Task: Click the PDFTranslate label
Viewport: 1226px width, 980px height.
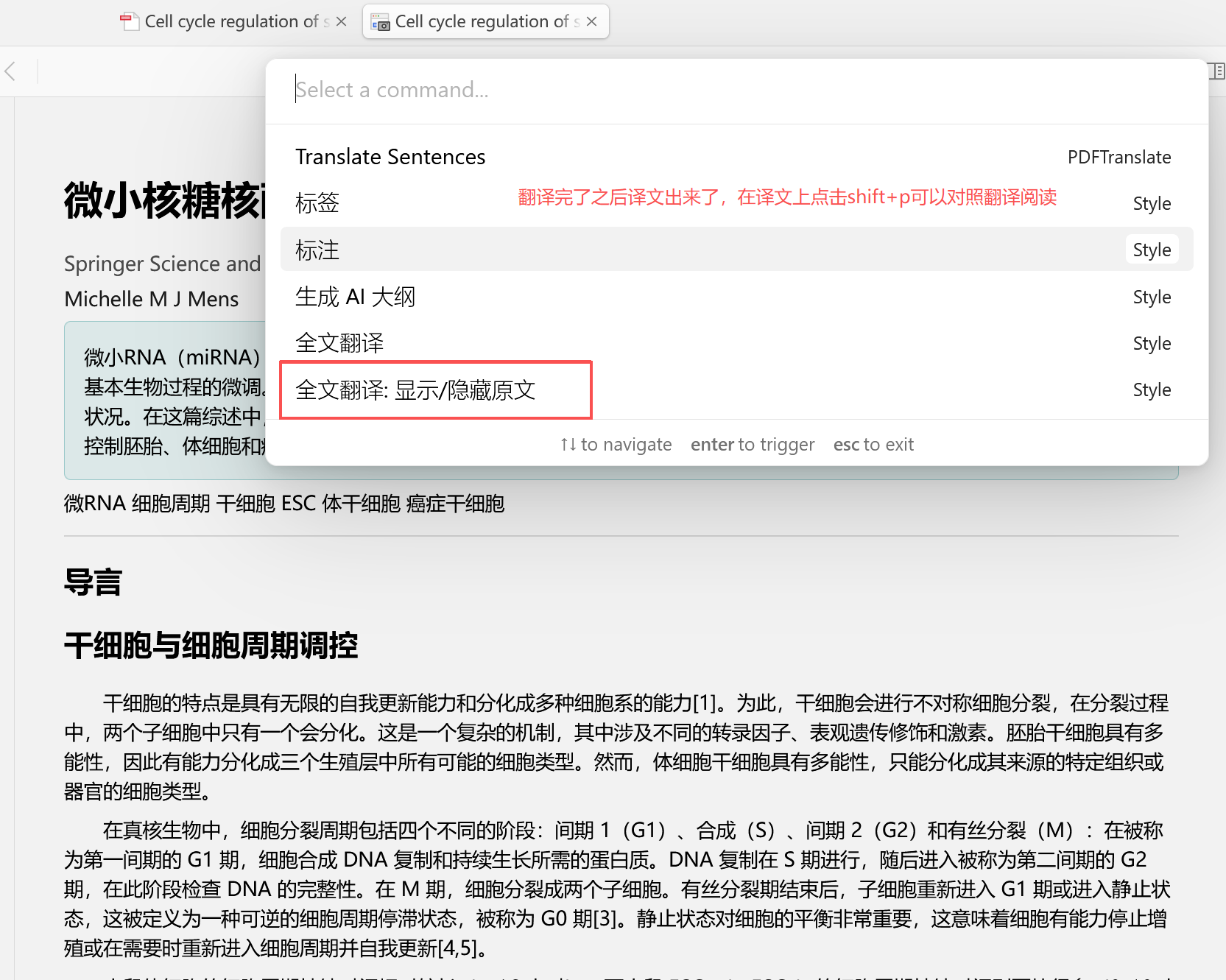Action: tap(1118, 158)
